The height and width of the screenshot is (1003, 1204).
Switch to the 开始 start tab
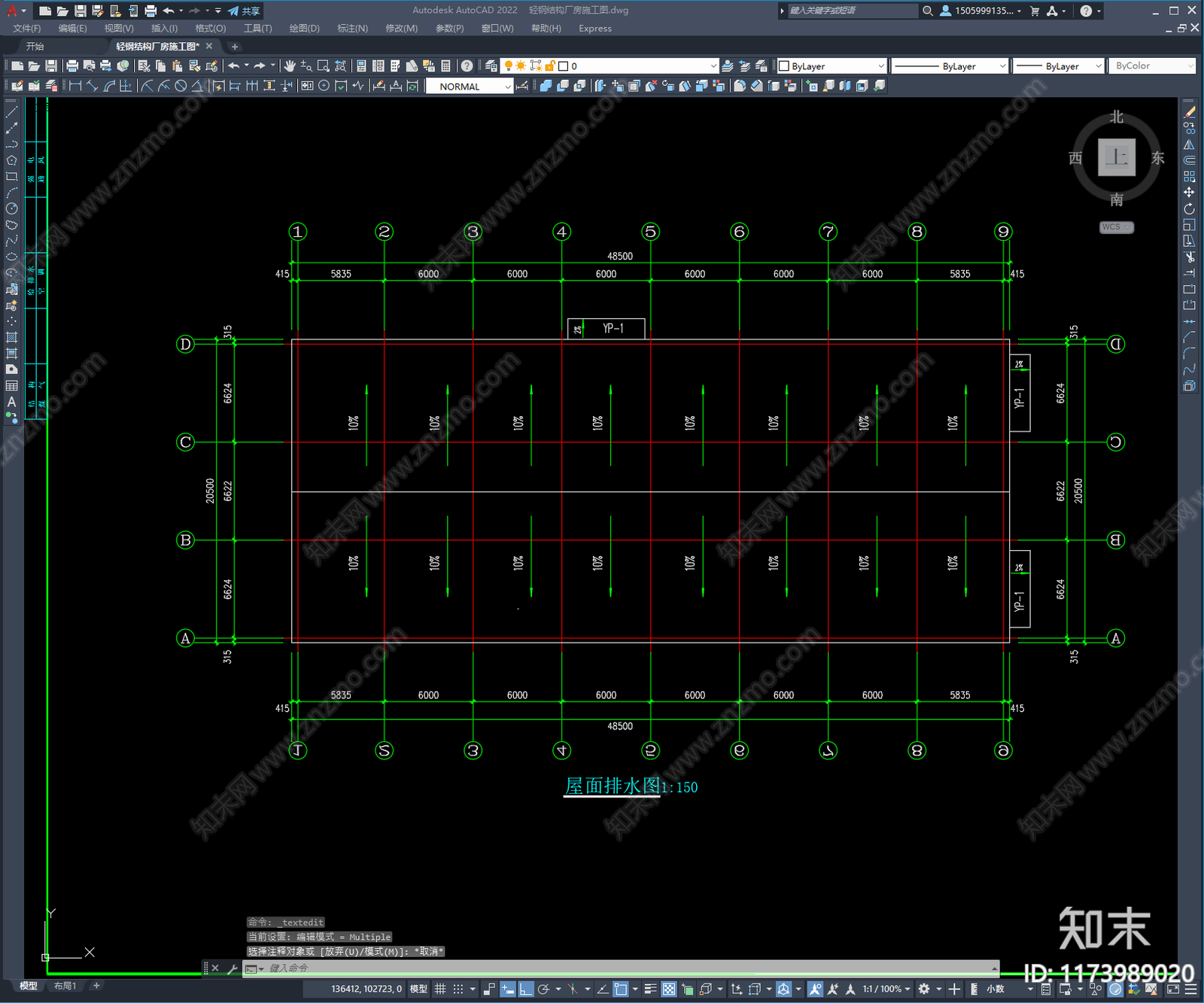[x=35, y=47]
